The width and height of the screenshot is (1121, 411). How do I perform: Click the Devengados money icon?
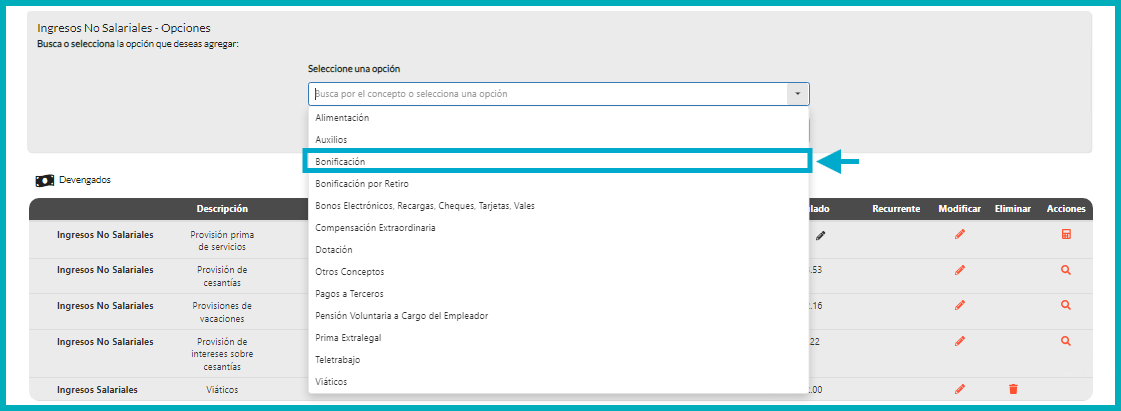click(45, 181)
